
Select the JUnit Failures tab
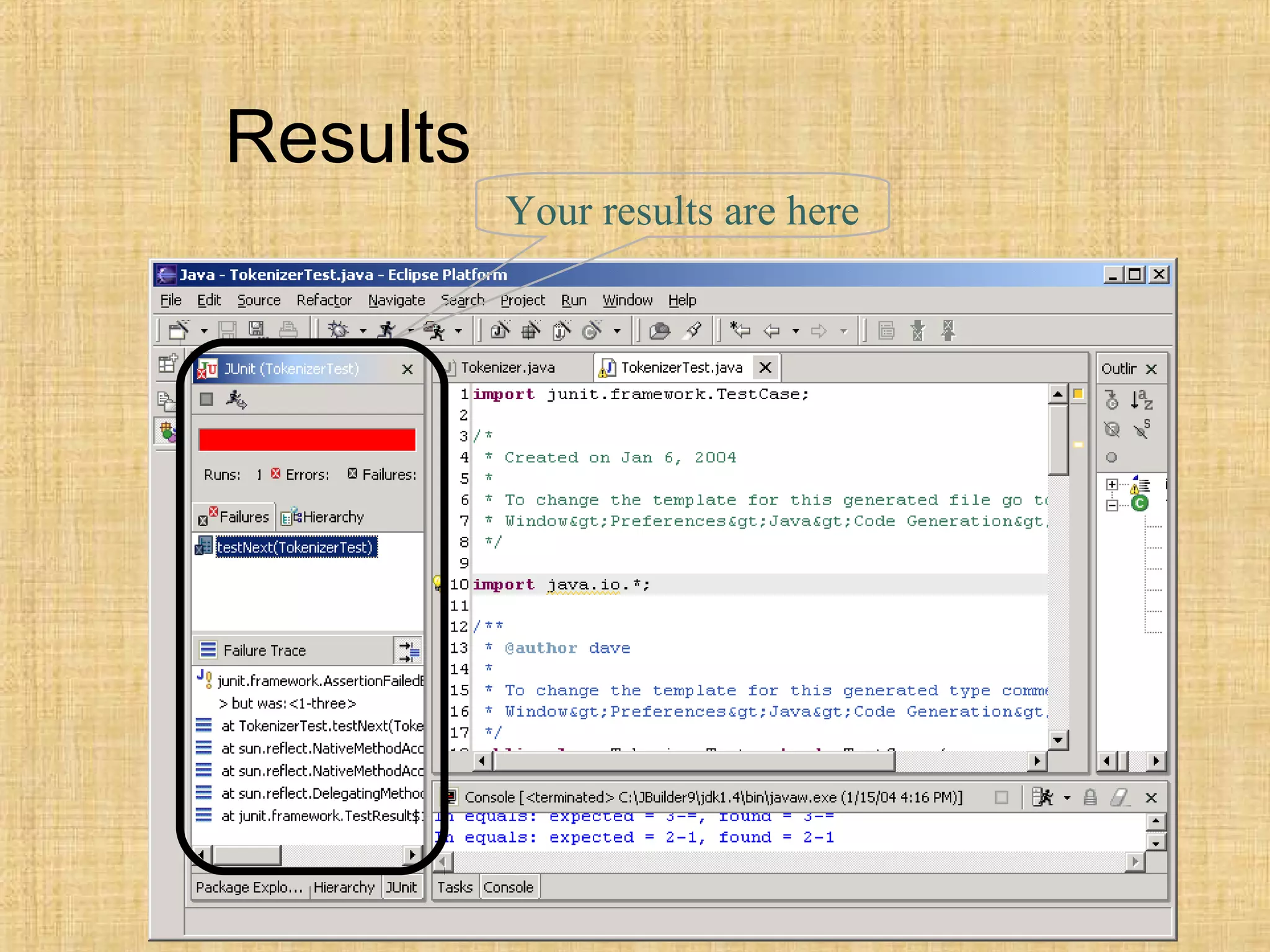click(x=234, y=517)
